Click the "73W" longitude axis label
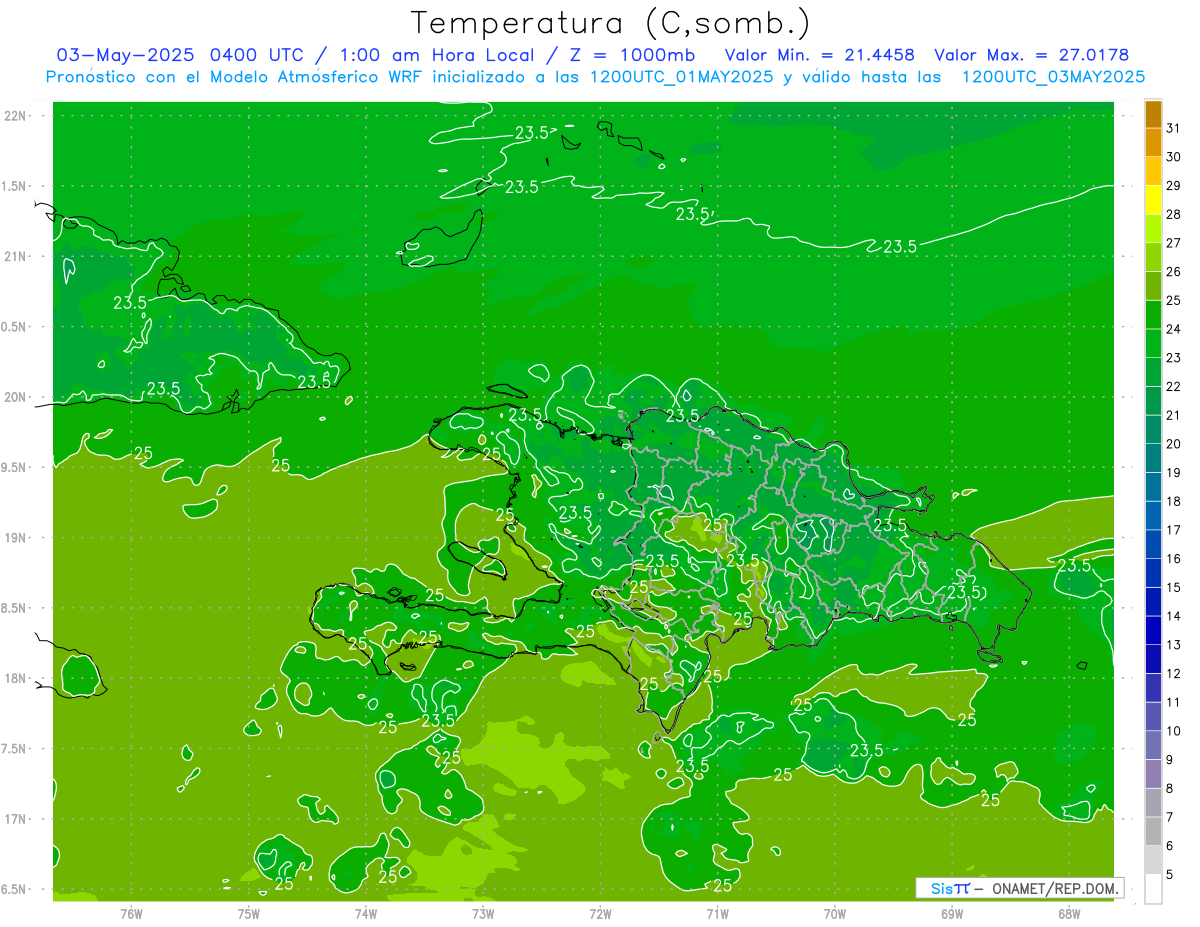 point(482,914)
